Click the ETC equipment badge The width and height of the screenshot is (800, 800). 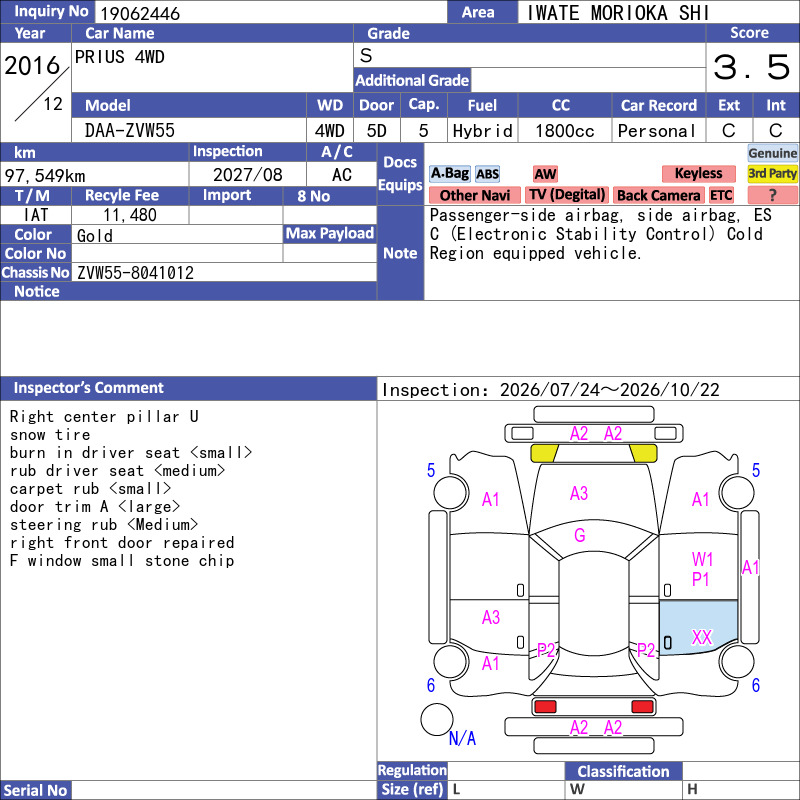pyautogui.click(x=721, y=195)
